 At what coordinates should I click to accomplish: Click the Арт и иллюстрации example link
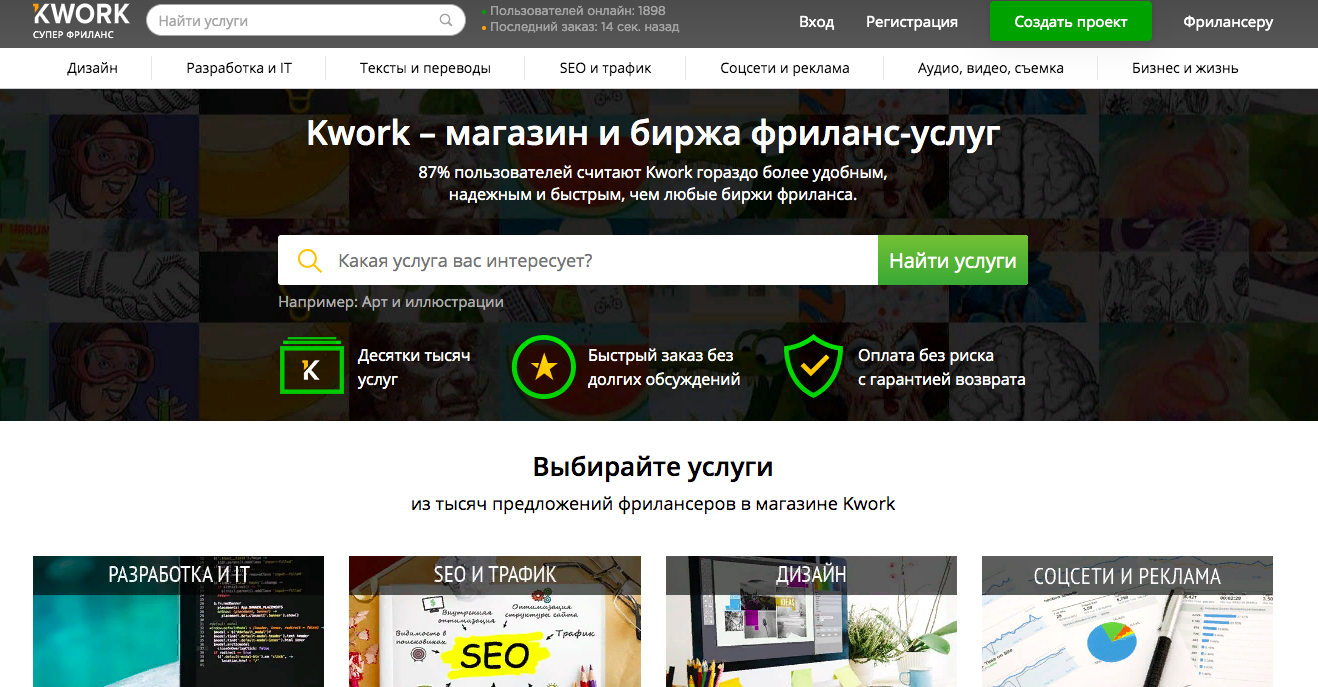[x=433, y=302]
